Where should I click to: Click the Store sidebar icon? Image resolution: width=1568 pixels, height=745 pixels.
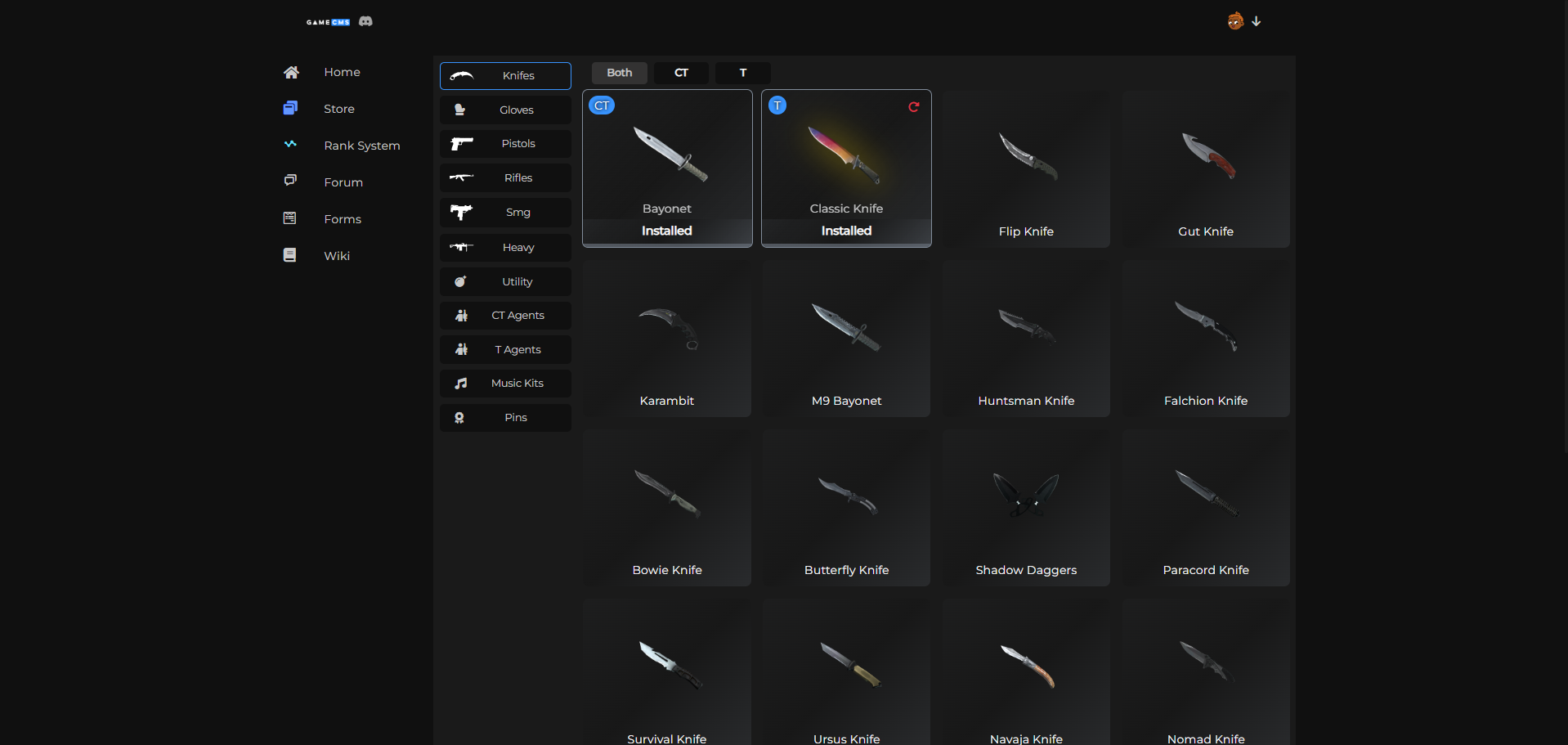click(290, 108)
